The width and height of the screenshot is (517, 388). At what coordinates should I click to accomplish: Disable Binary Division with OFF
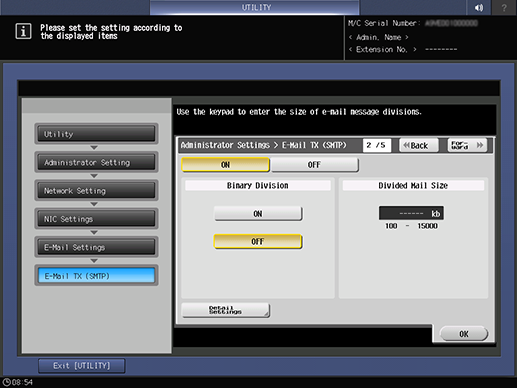(258, 241)
